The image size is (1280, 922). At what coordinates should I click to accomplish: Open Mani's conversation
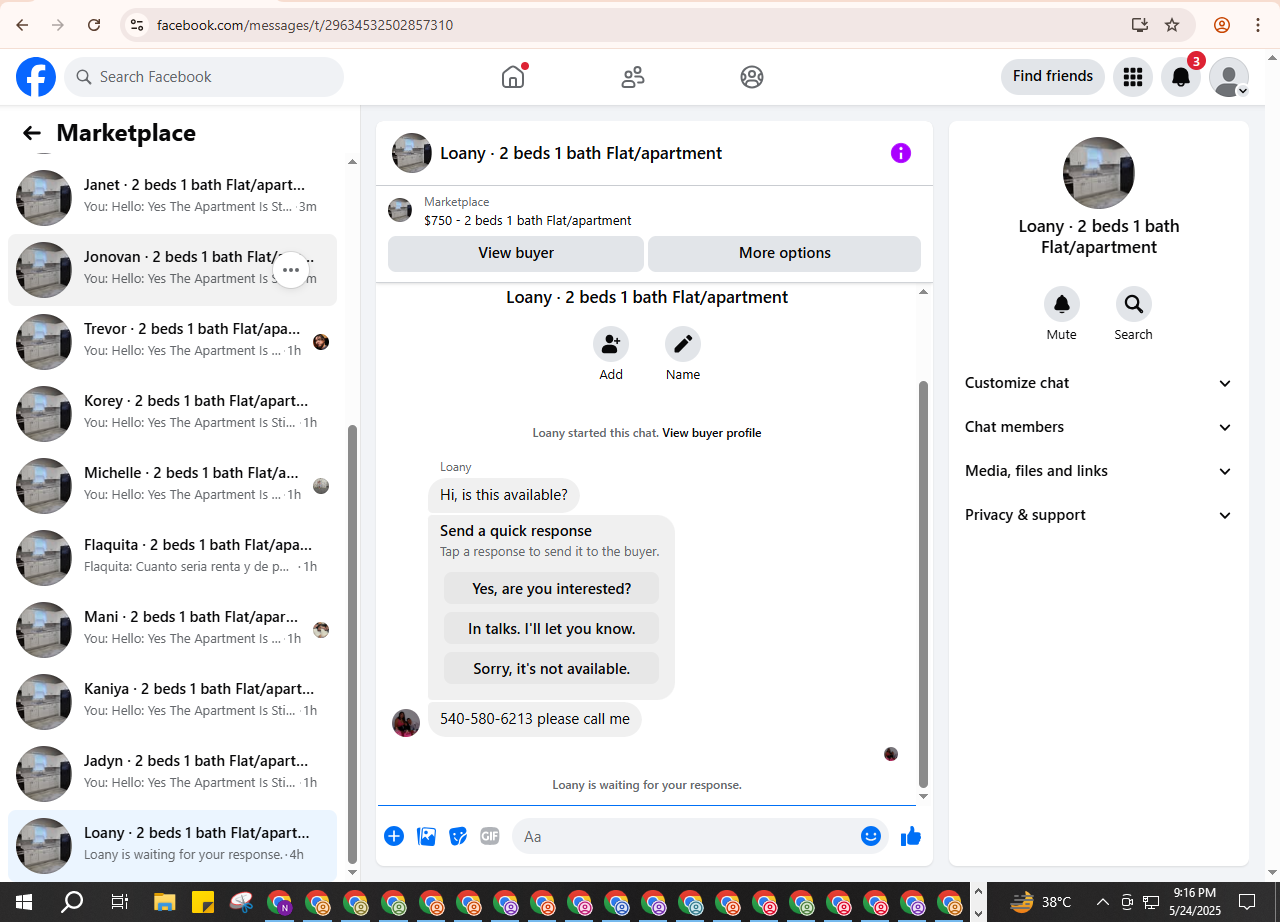coord(172,630)
